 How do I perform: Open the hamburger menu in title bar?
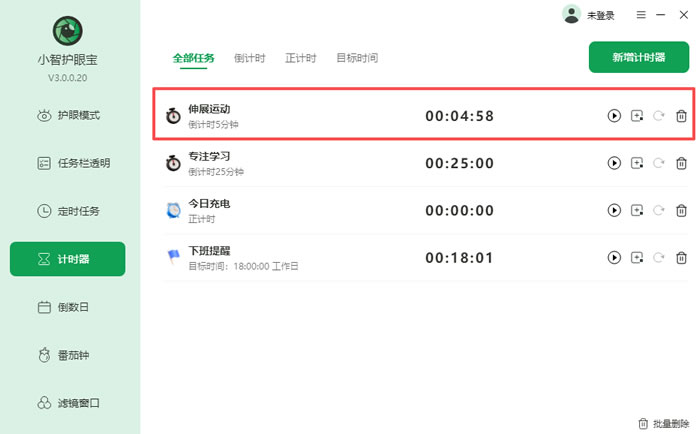pos(636,15)
